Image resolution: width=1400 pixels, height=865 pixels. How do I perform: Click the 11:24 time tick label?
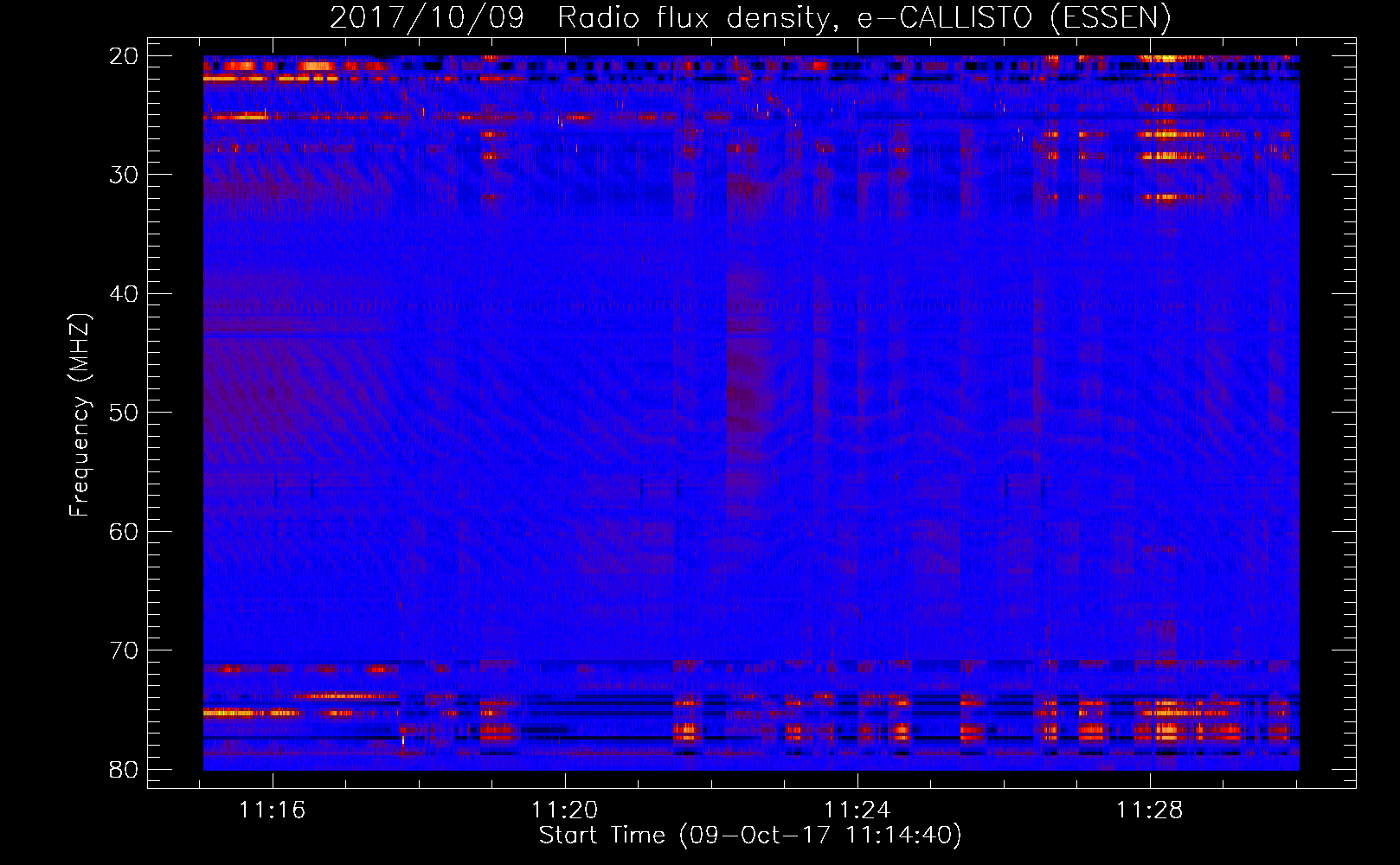tap(857, 811)
